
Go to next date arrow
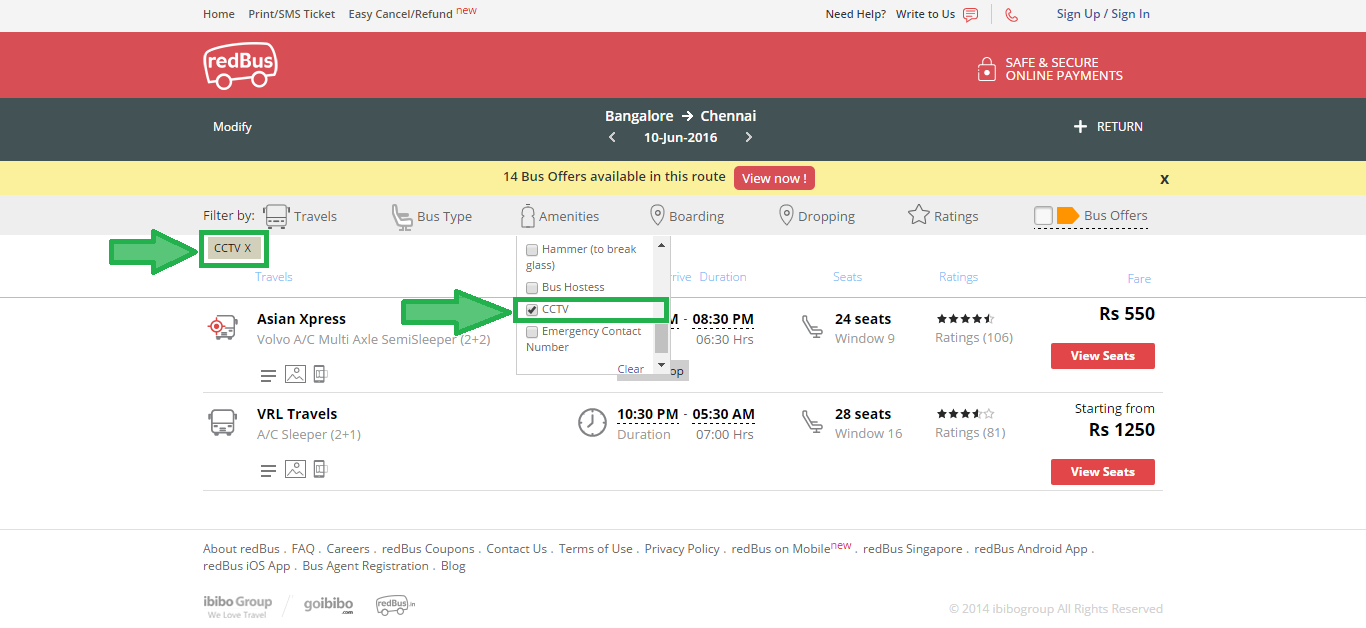pyautogui.click(x=748, y=138)
